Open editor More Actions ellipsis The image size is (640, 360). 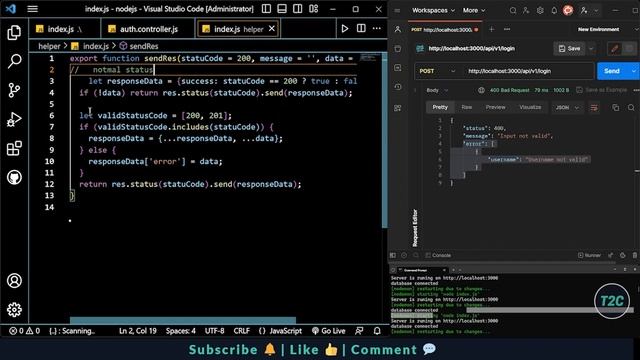coord(376,29)
